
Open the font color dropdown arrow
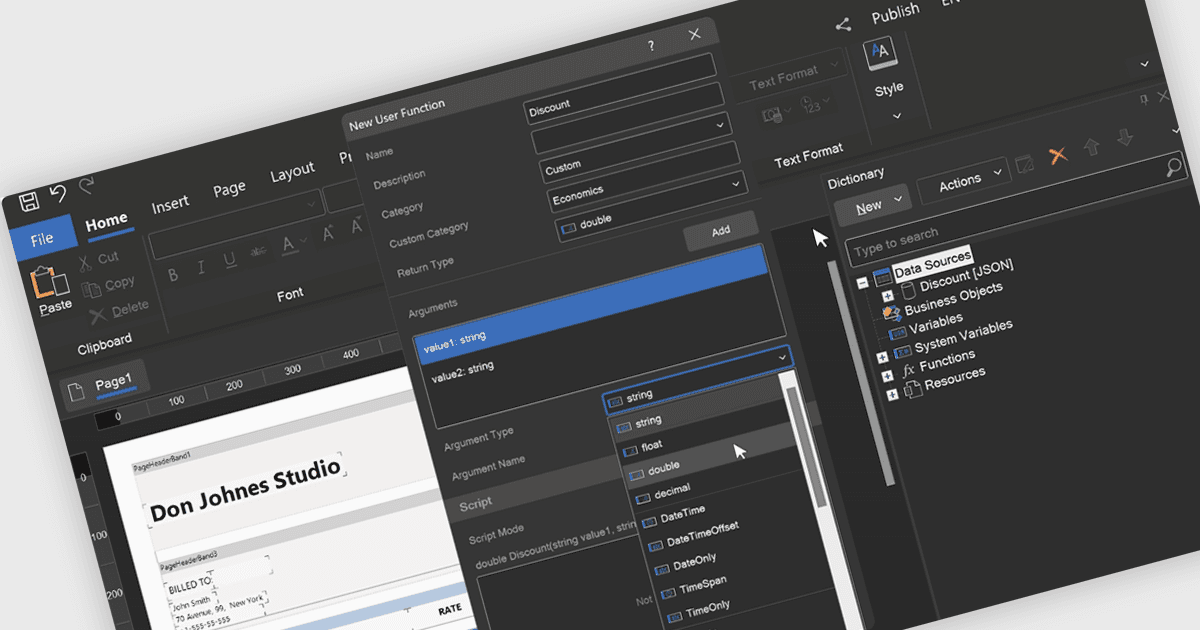pyautogui.click(x=303, y=241)
